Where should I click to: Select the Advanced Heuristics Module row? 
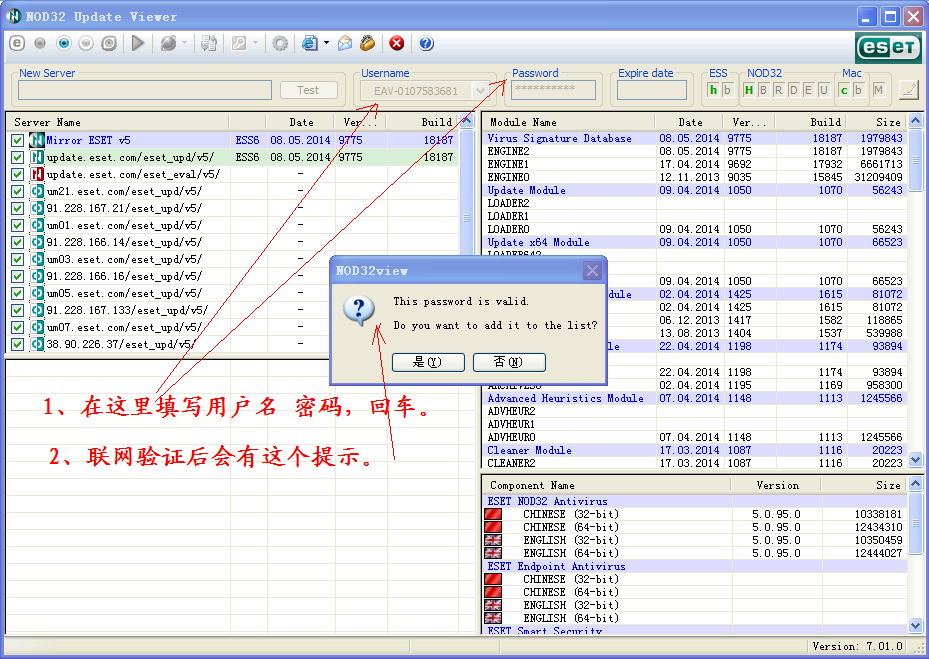click(x=694, y=398)
